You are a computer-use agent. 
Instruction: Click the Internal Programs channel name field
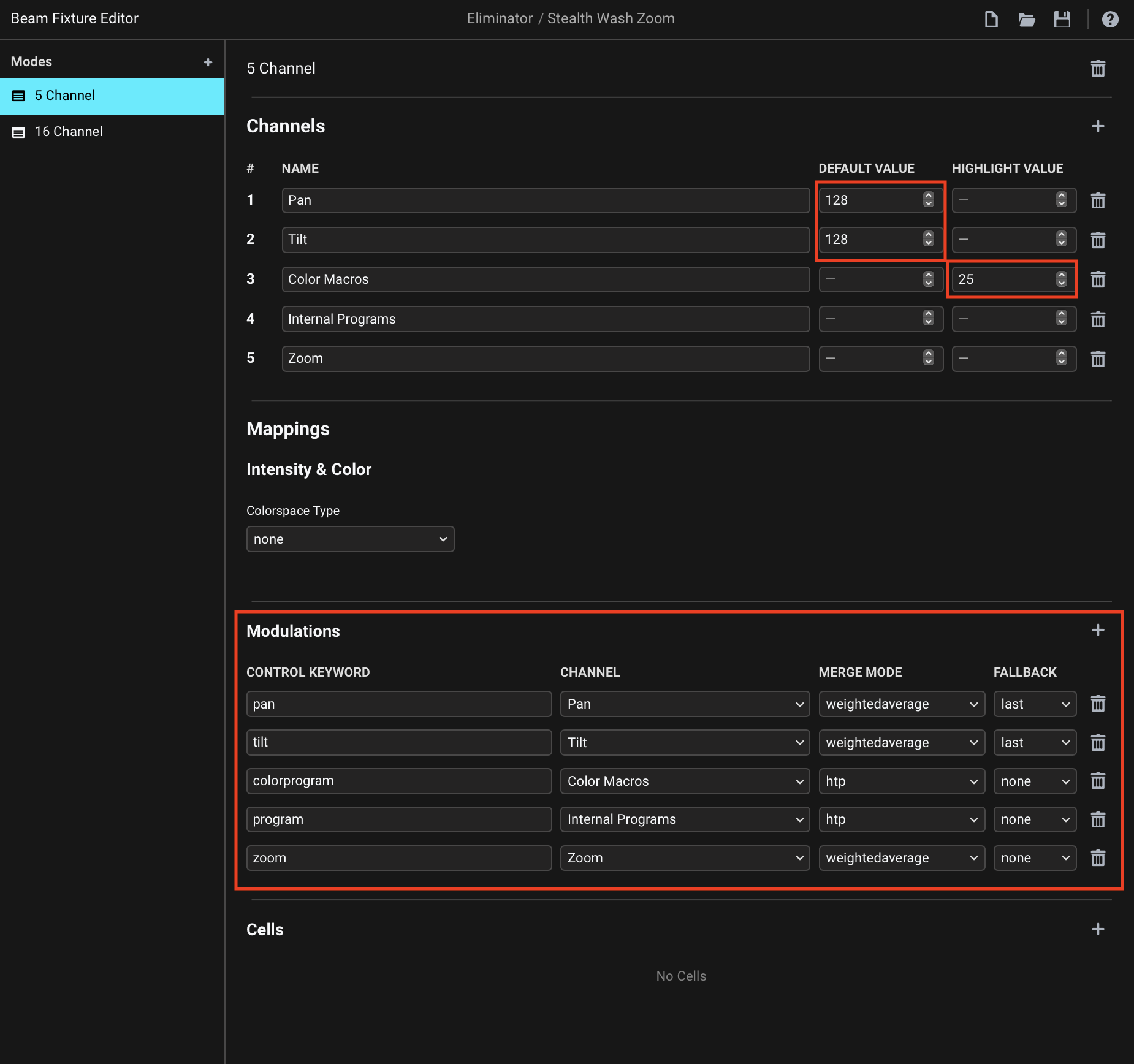coord(545,319)
